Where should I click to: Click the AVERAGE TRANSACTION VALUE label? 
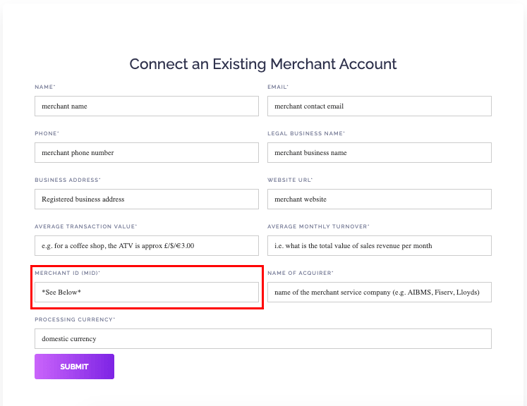[x=86, y=227]
